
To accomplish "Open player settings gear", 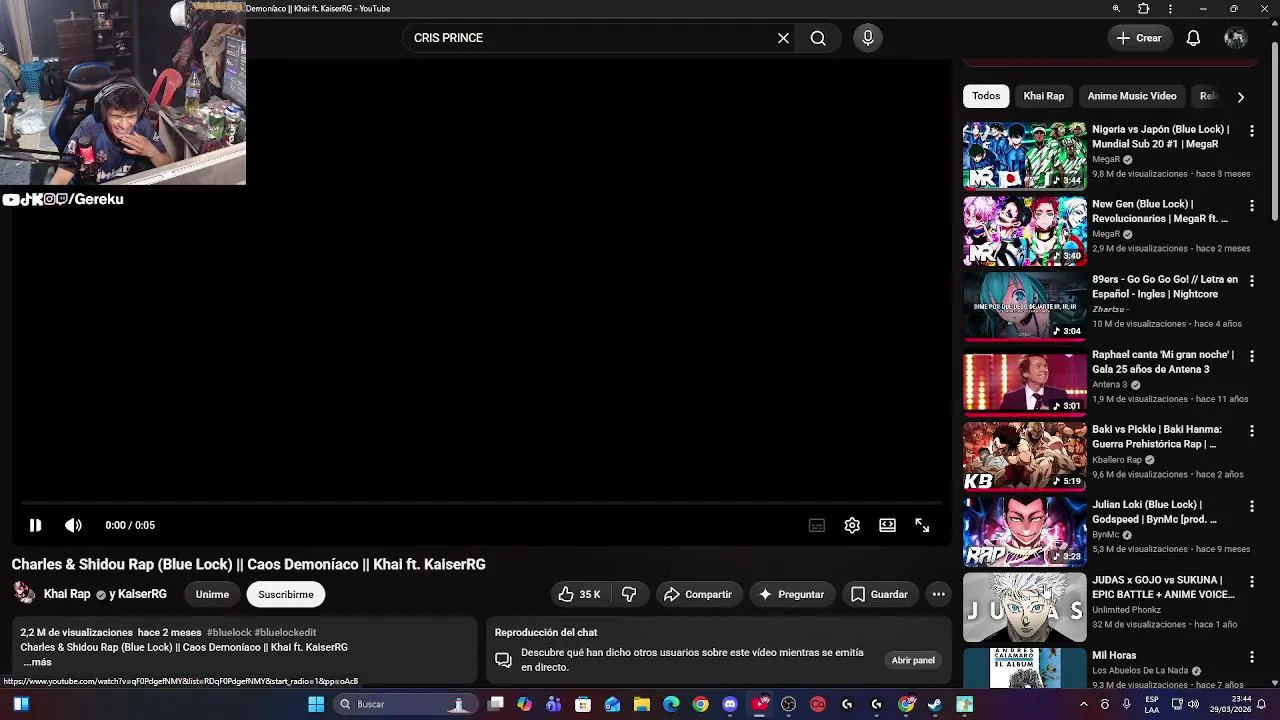I will (x=852, y=525).
